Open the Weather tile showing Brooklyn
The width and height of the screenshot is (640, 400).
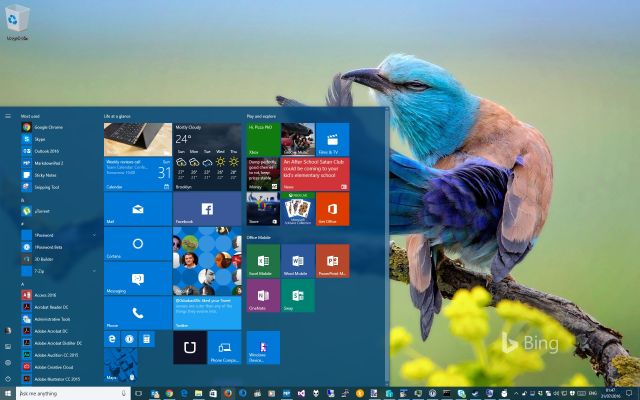[x=207, y=157]
